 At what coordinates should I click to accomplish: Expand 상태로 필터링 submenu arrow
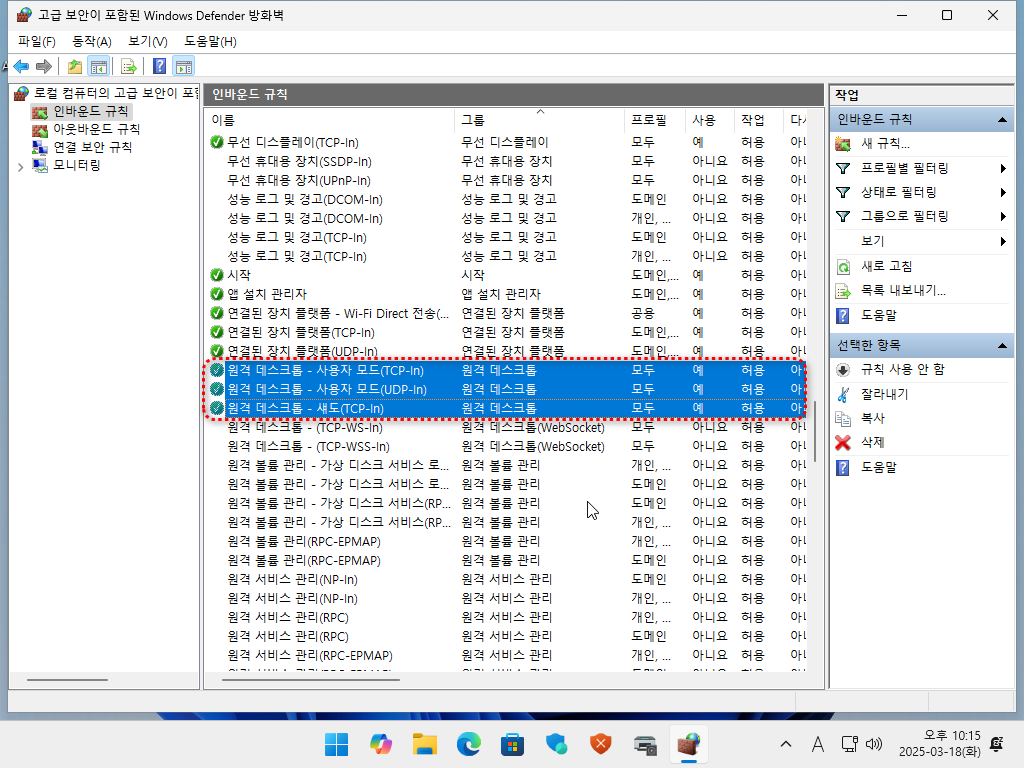click(1003, 193)
